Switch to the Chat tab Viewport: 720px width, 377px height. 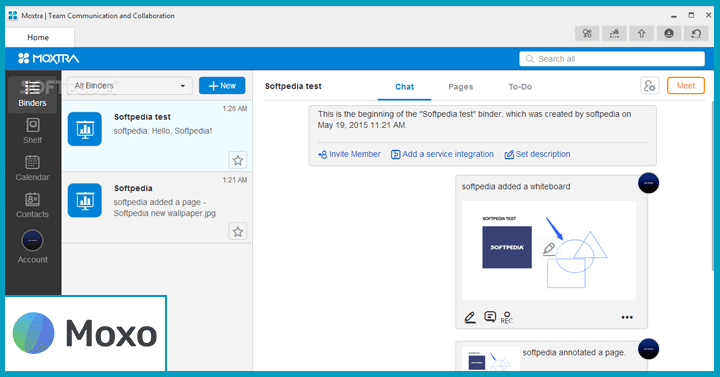click(404, 87)
